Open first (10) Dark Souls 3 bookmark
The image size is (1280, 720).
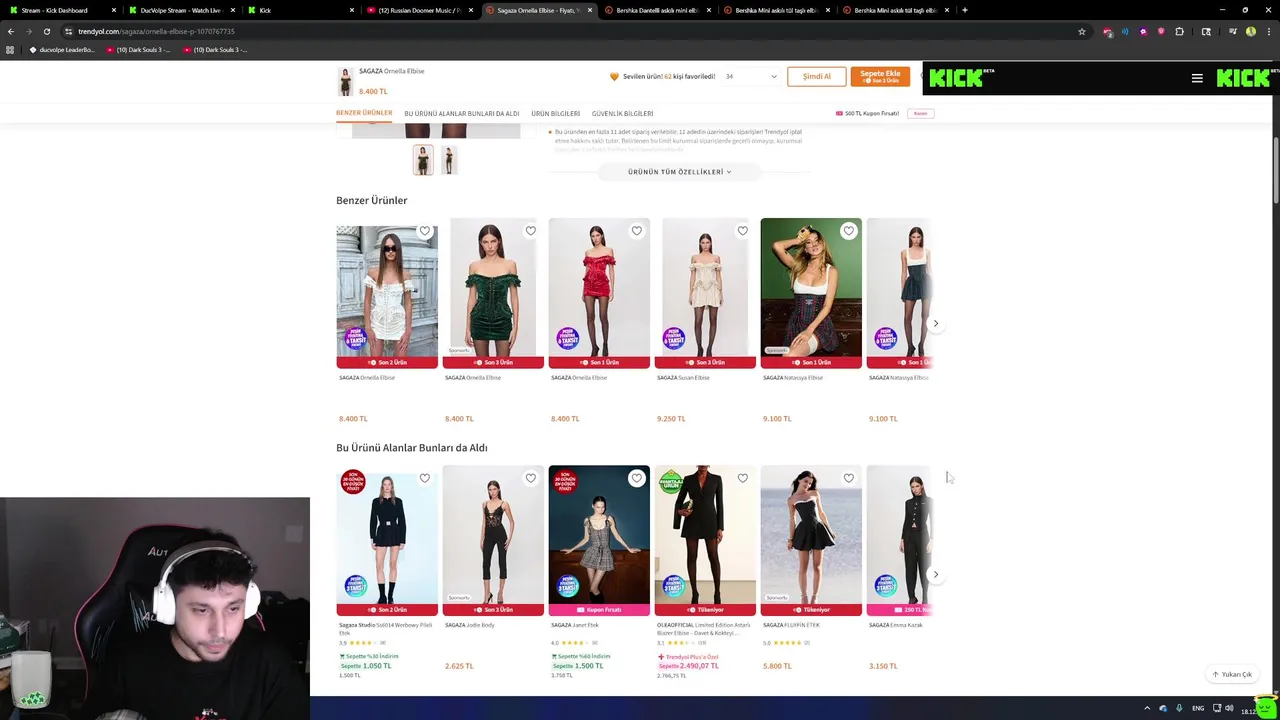point(138,50)
